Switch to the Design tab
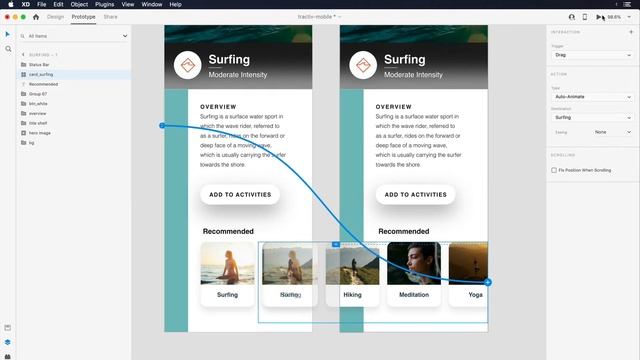 pyautogui.click(x=56, y=17)
